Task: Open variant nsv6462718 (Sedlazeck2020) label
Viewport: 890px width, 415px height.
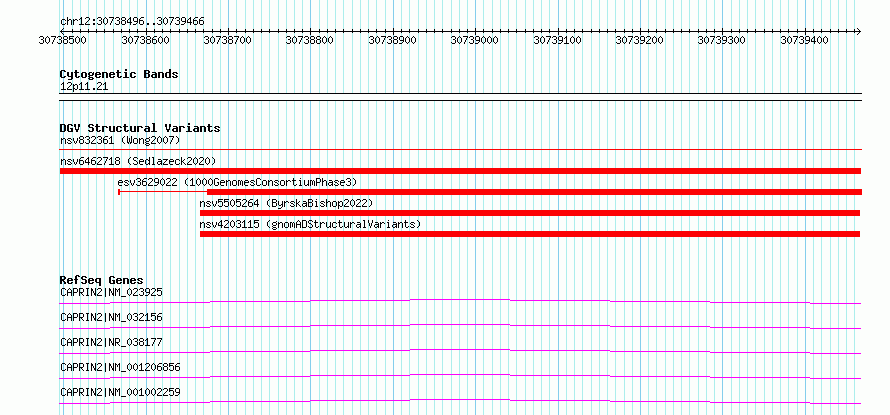Action: [x=138, y=161]
